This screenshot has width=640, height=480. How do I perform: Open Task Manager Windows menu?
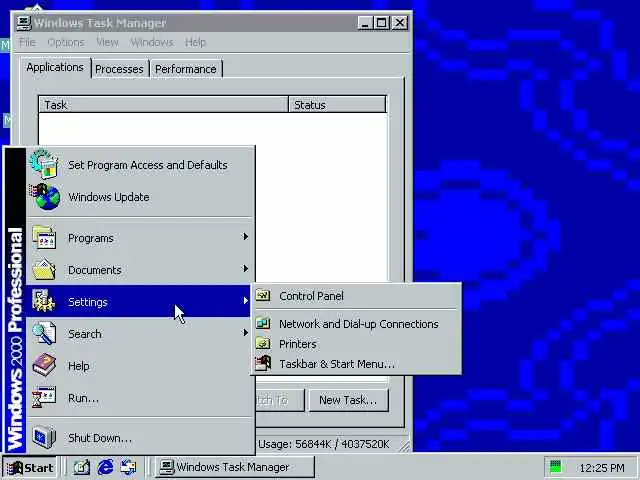point(152,42)
